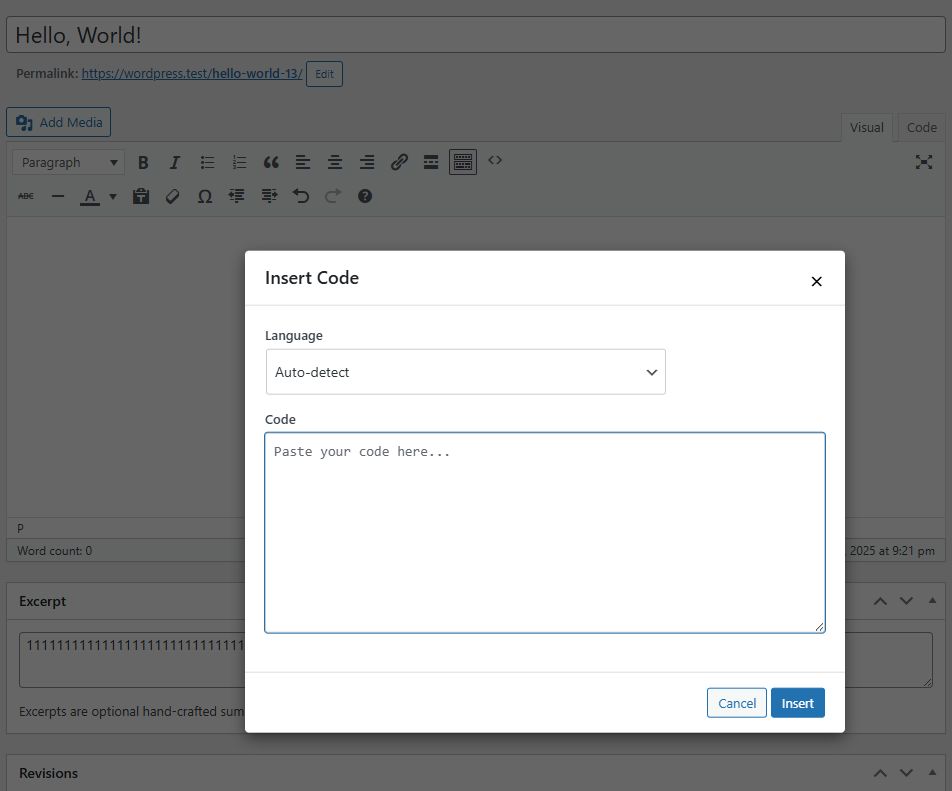The height and width of the screenshot is (791, 952).
Task: Toggle strikethrough text formatting
Action: point(26,196)
